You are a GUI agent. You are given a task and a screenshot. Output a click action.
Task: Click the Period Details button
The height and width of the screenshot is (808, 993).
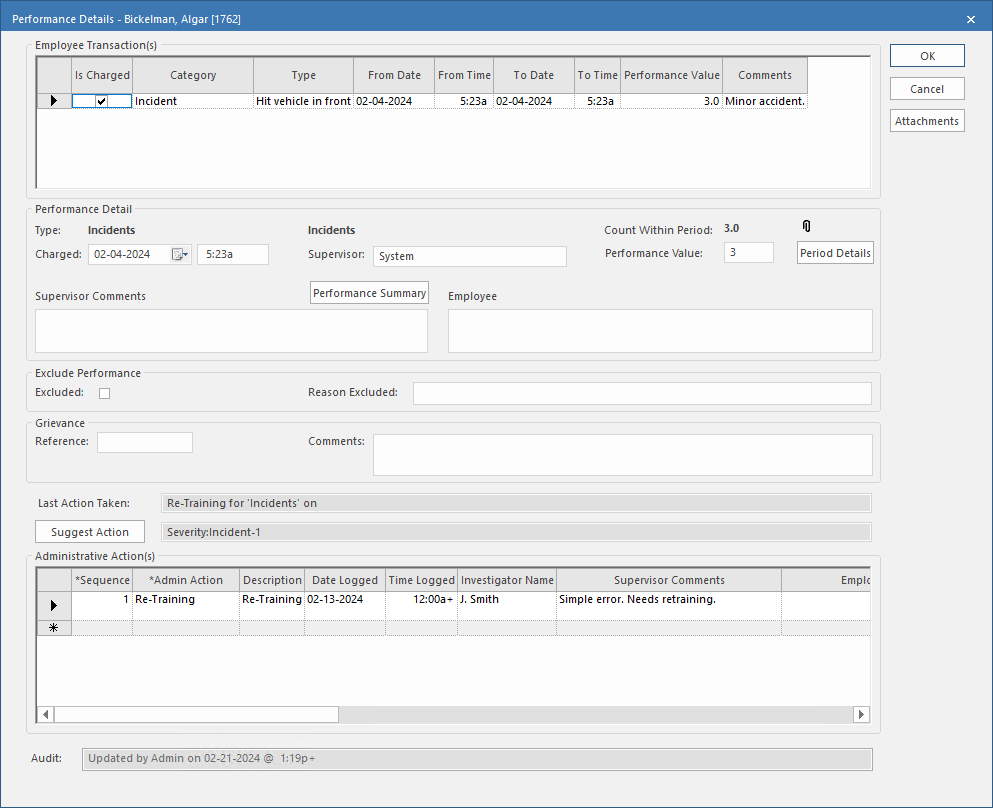(x=835, y=253)
